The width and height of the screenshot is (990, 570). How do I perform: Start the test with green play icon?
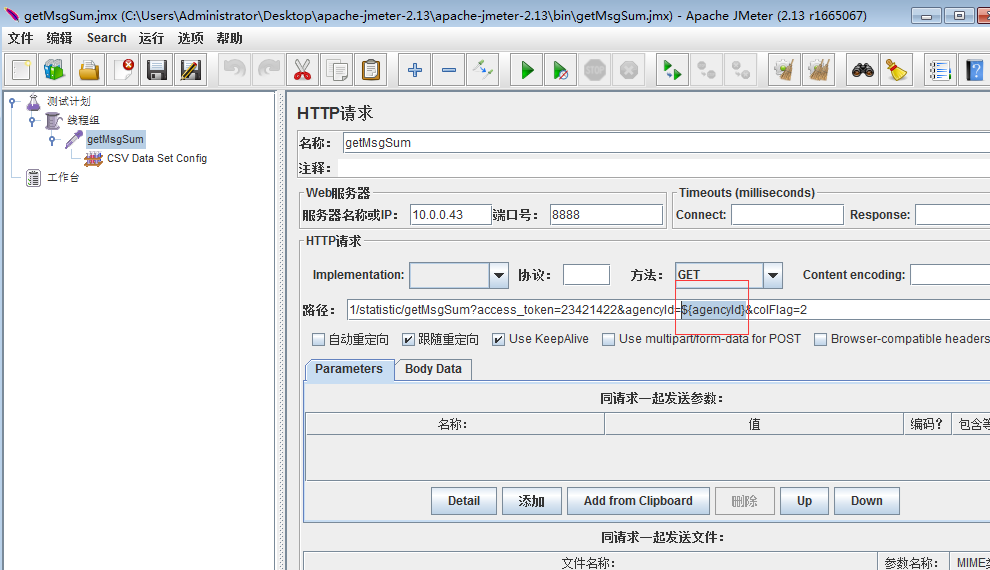(527, 69)
